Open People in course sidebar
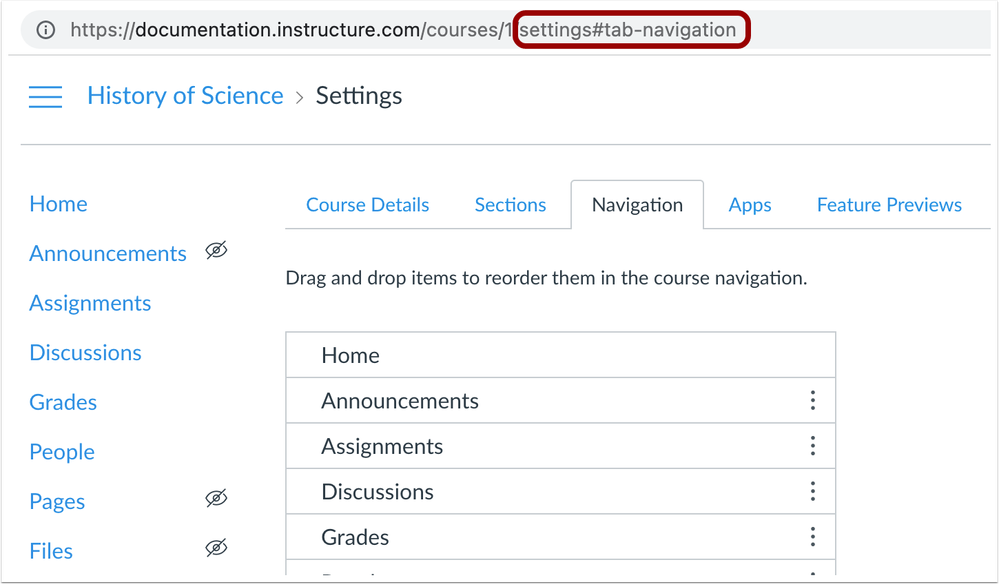Screen dimensions: 999x584 tap(62, 452)
